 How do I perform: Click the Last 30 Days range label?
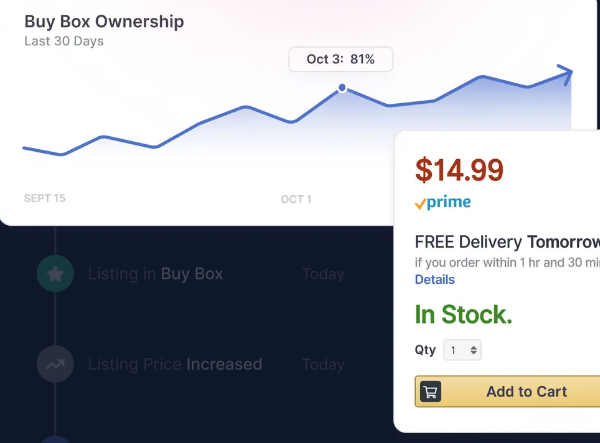tap(64, 42)
